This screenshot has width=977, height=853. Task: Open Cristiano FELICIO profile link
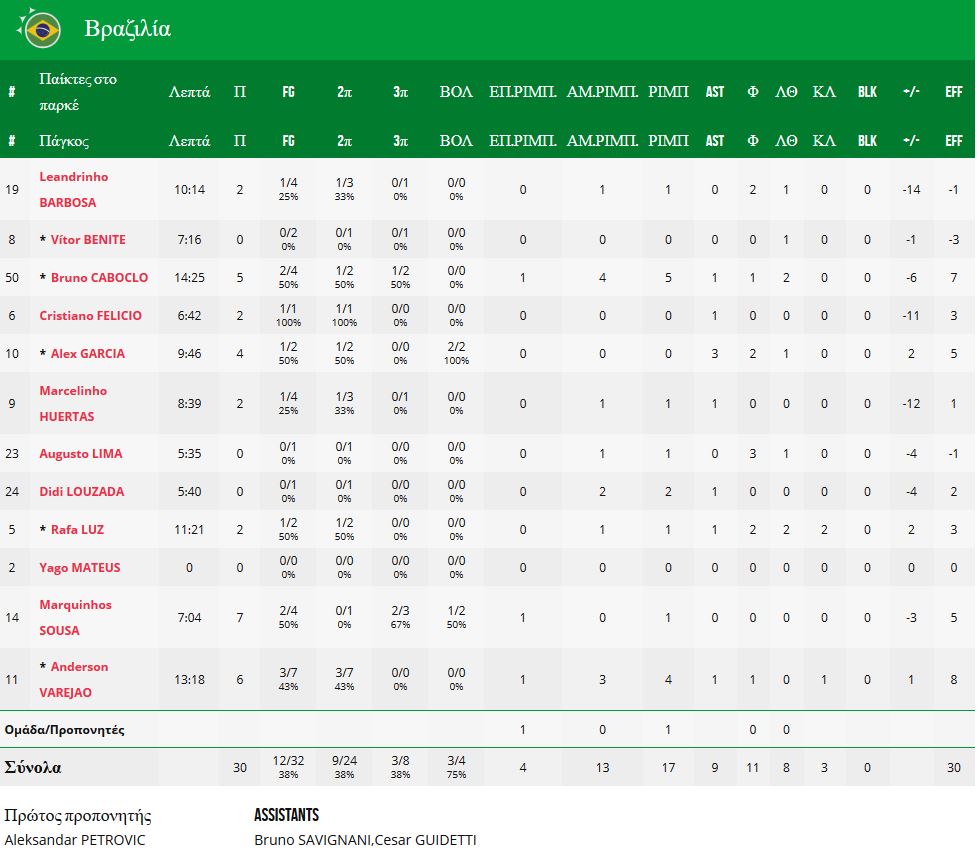click(x=90, y=316)
